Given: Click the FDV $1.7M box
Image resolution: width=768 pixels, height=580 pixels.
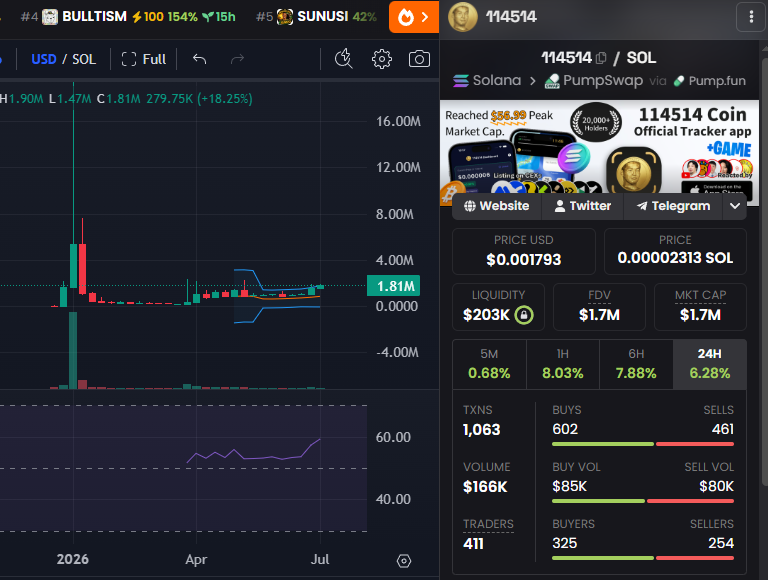Looking at the screenshot, I should (599, 307).
